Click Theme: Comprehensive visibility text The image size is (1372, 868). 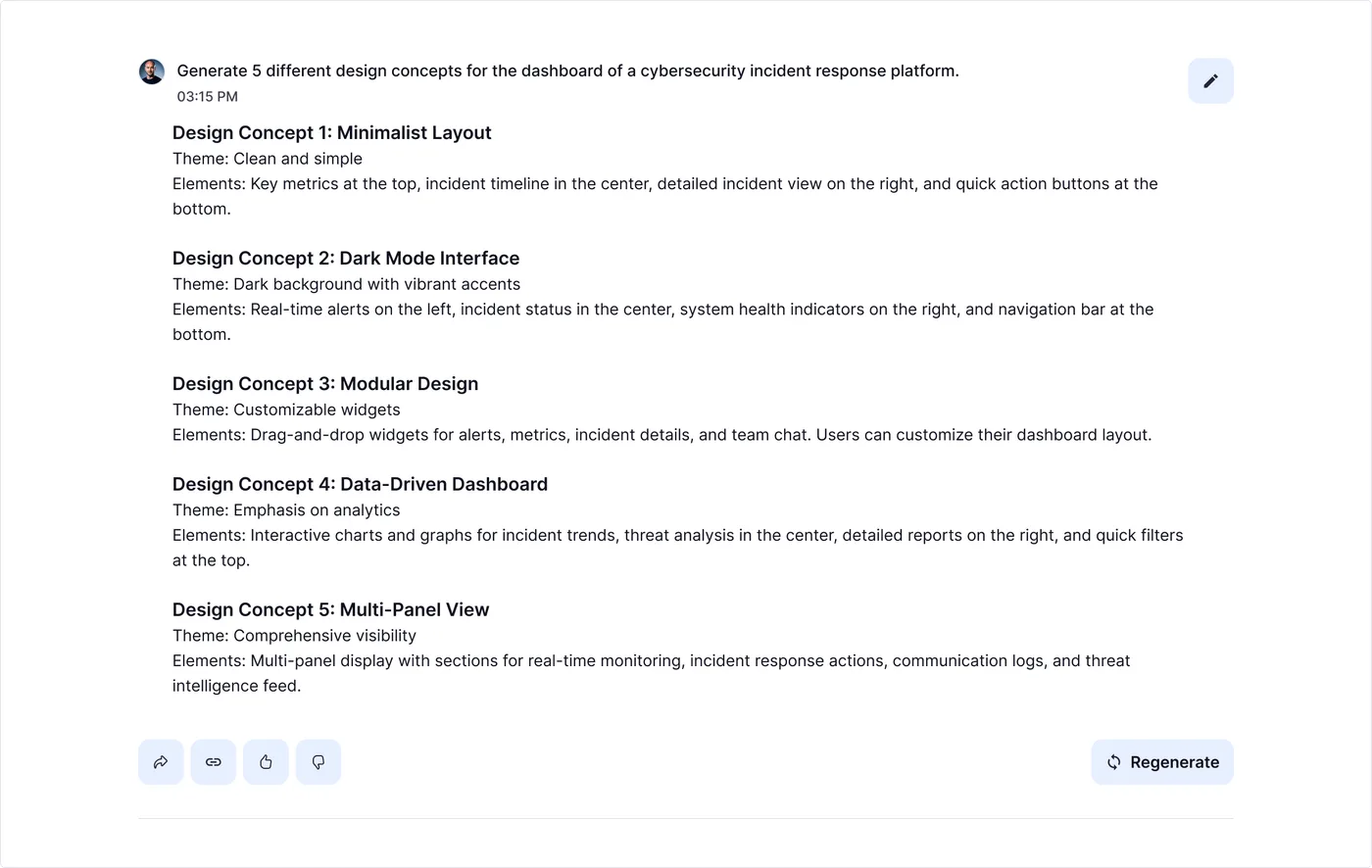pyautogui.click(x=294, y=635)
